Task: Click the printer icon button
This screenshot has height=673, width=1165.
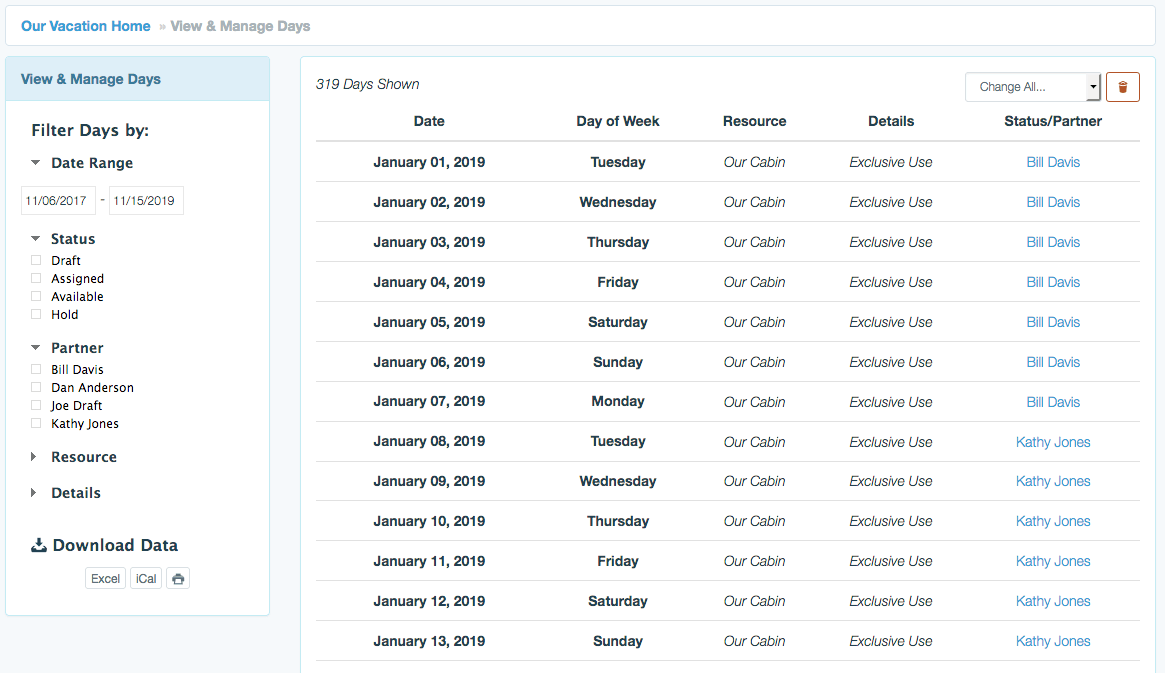Action: click(x=178, y=579)
